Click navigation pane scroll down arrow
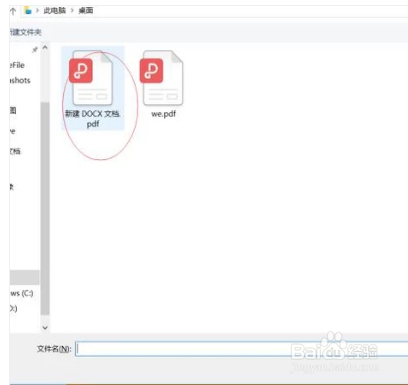The width and height of the screenshot is (408, 385). pos(45,328)
